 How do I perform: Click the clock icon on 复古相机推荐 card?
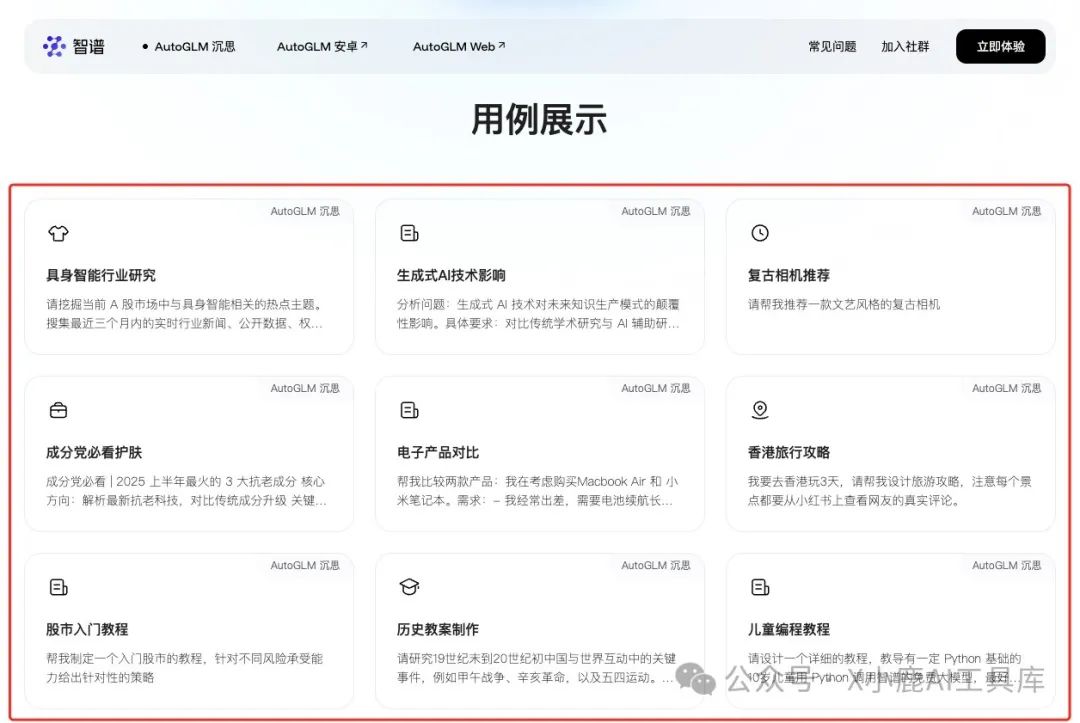tap(760, 233)
